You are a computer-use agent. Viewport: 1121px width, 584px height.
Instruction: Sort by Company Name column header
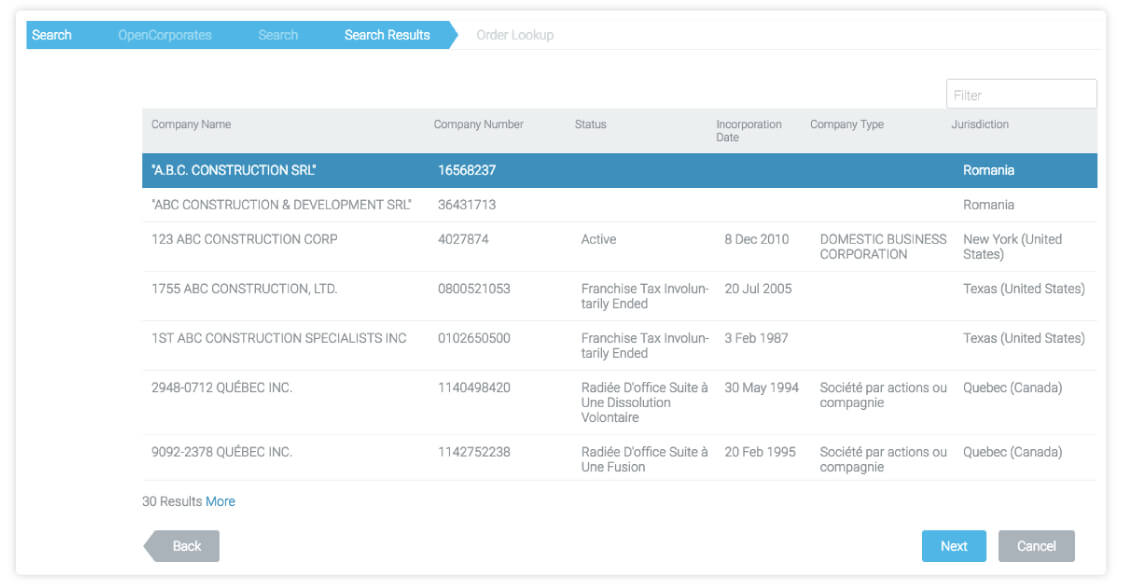pos(191,124)
